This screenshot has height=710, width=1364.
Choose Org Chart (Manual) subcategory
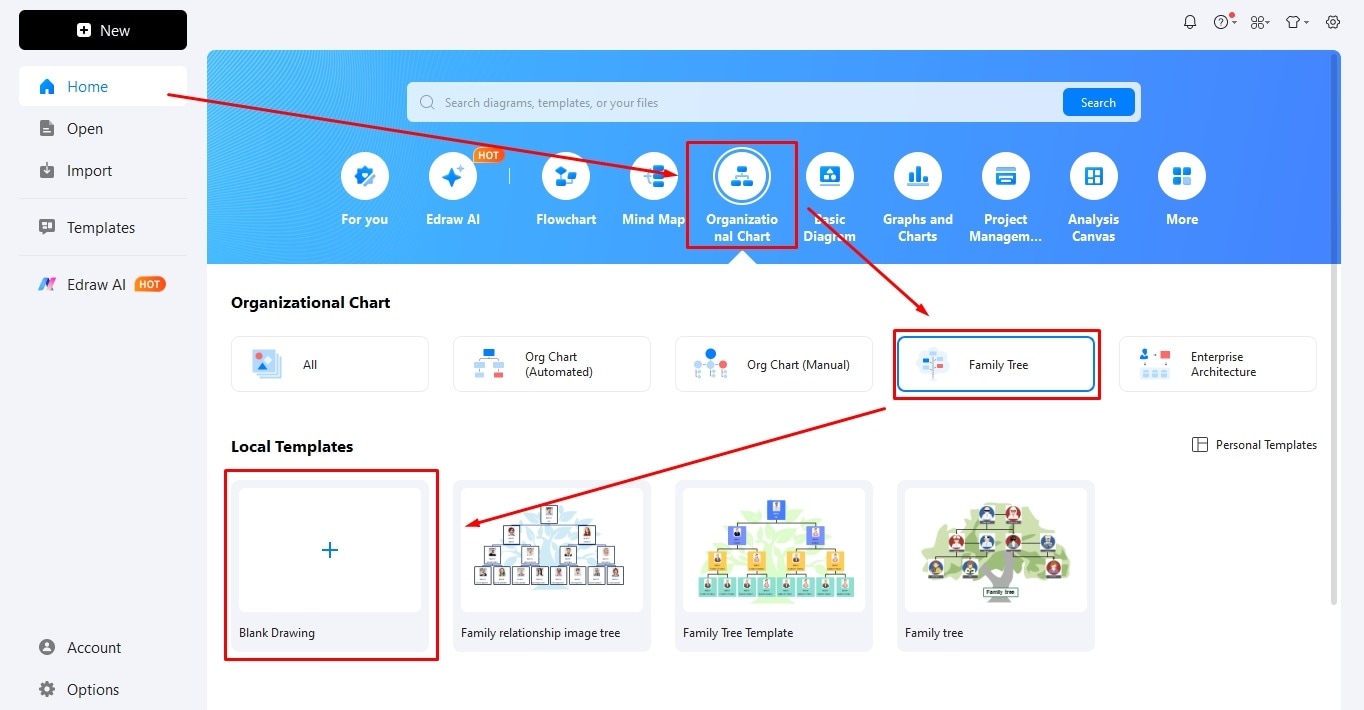pyautogui.click(x=774, y=364)
